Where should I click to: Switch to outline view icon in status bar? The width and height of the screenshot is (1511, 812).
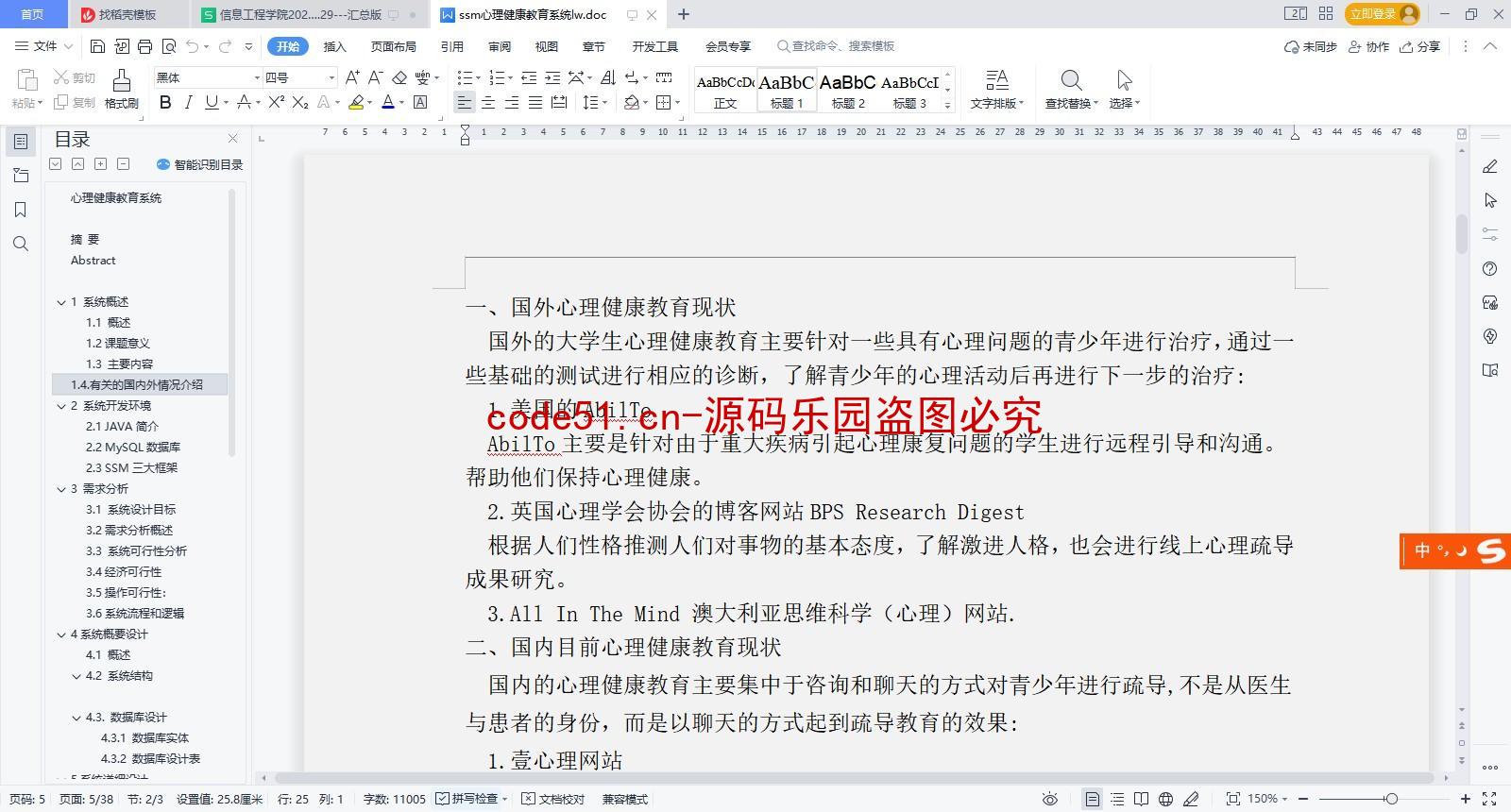(1117, 799)
